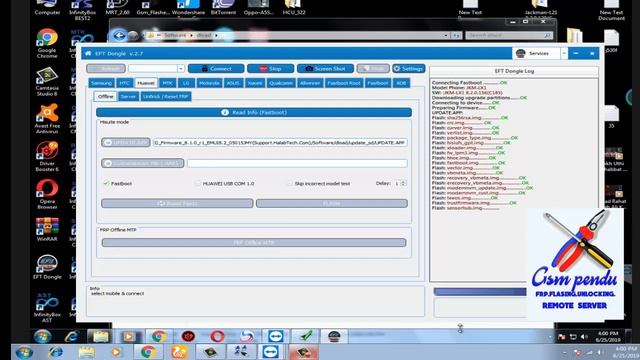The image size is (640, 360).
Task: Click the EFT Dongle icon in the taskbar
Action: (x=334, y=336)
